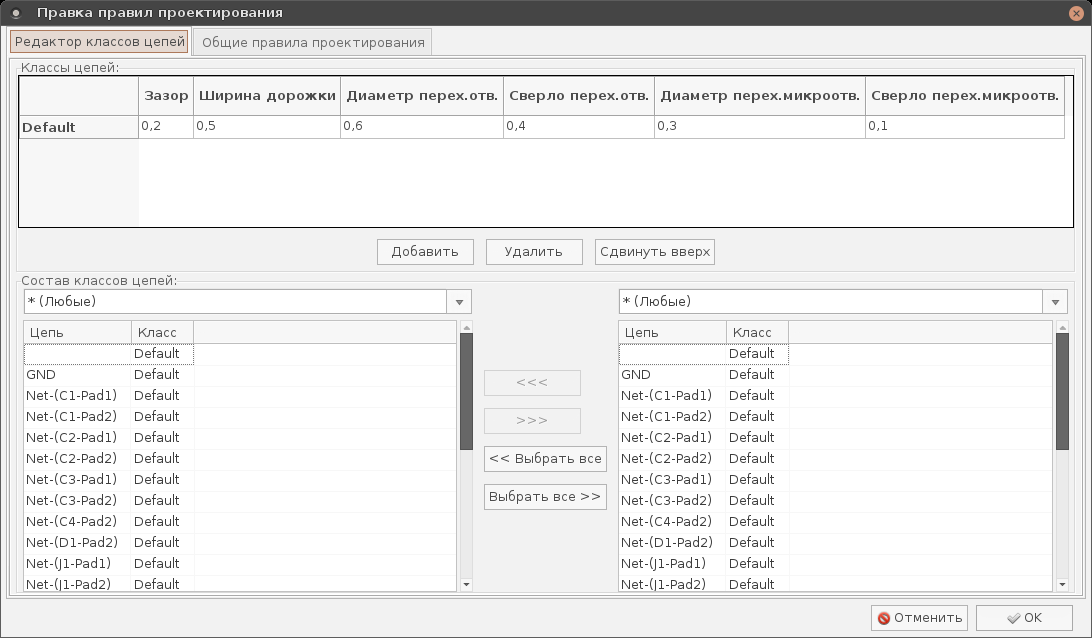
Task: Edit Сверло перех.микроотв. value 0,1
Action: coord(965,126)
